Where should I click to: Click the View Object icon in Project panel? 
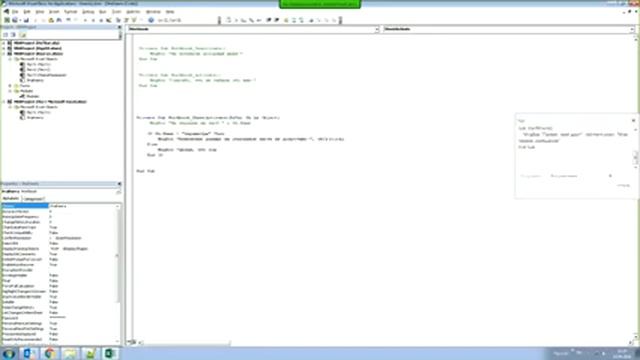point(13,35)
